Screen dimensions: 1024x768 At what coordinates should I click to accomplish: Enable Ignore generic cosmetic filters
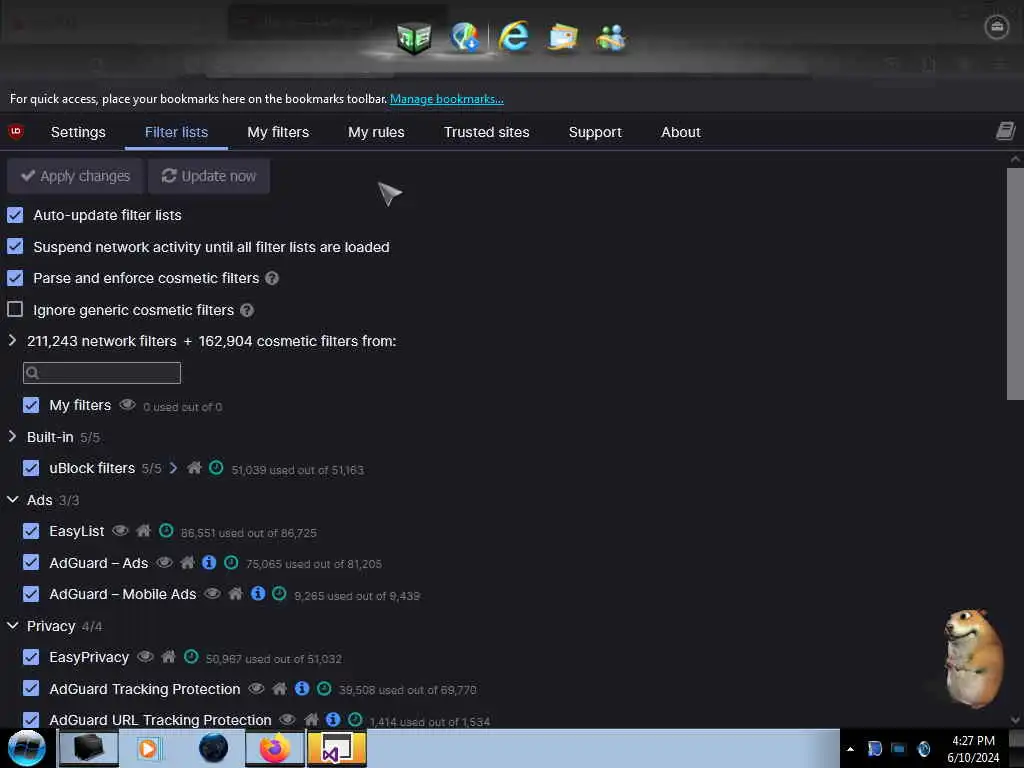(x=15, y=309)
